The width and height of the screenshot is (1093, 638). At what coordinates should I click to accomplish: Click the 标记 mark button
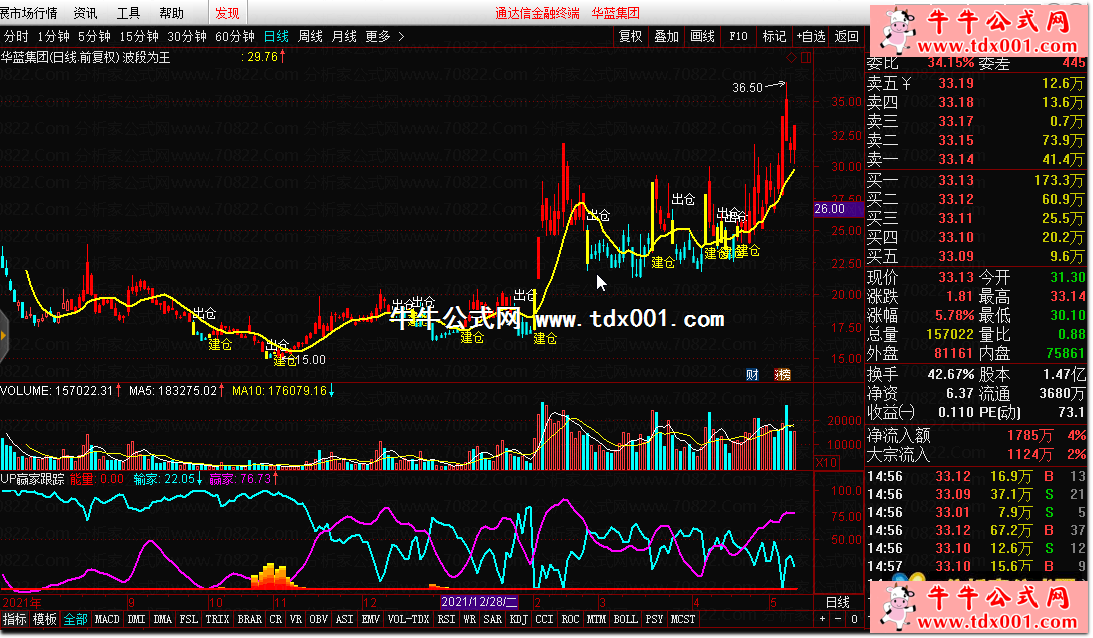[x=774, y=36]
